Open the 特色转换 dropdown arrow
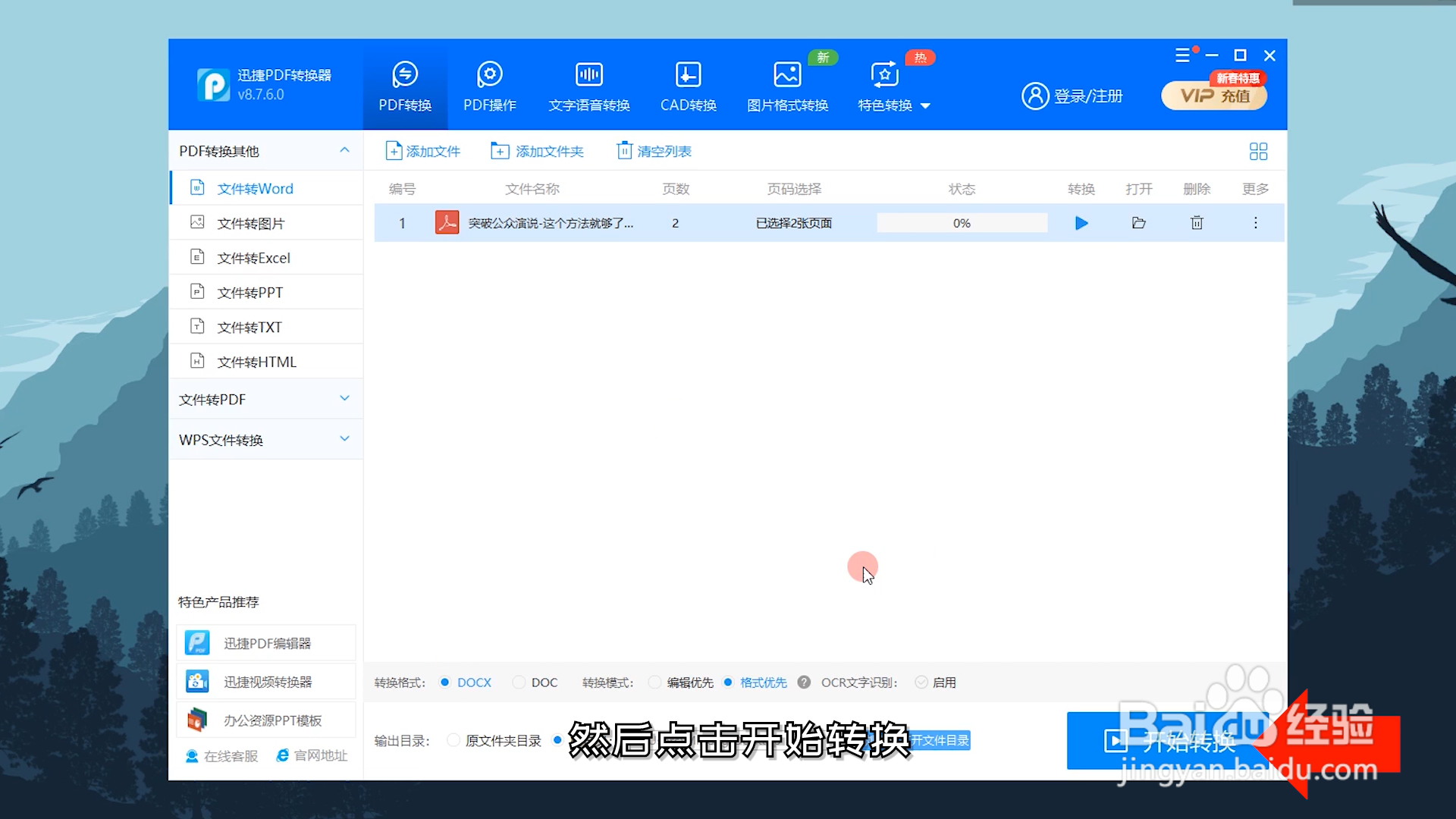Screen dimensions: 1456x819 925,106
